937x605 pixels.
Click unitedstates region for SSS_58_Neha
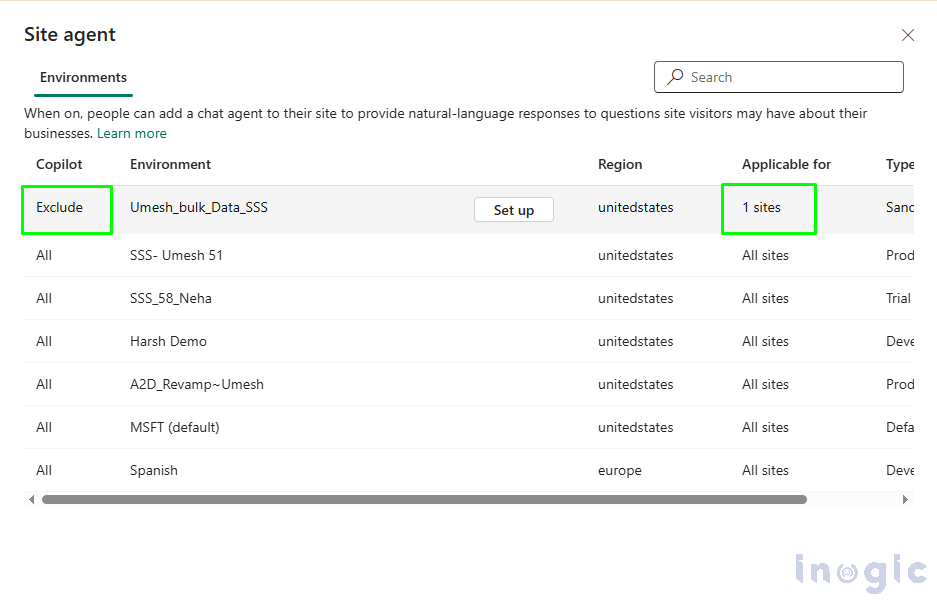click(635, 298)
